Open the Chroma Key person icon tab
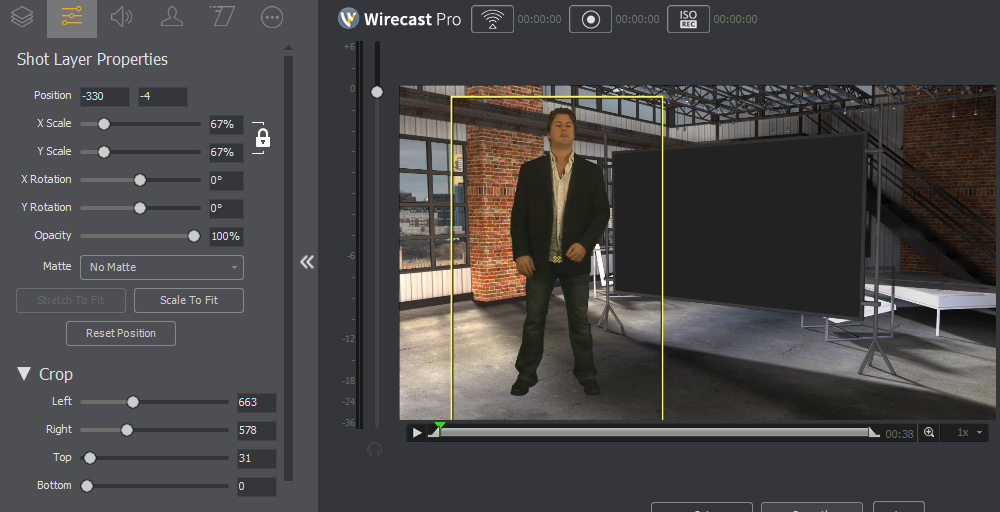 pos(172,17)
